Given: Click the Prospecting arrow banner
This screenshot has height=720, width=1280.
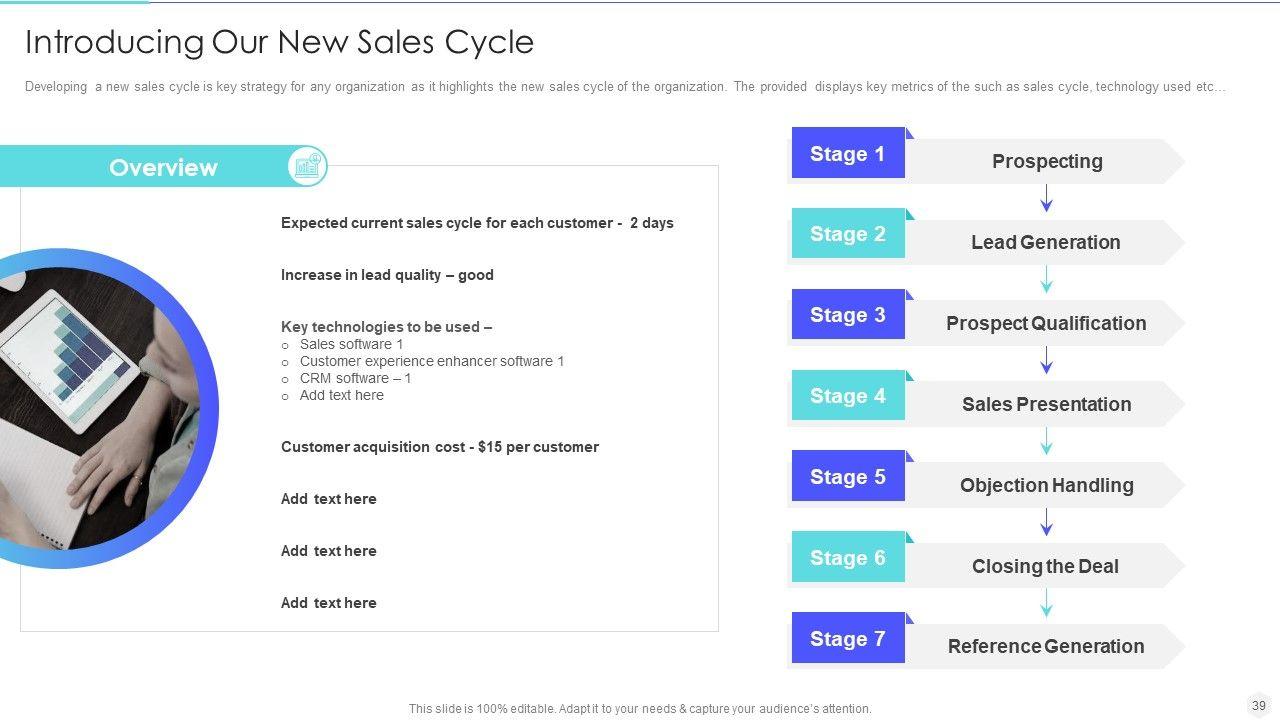Looking at the screenshot, I should pyautogui.click(x=1046, y=161).
